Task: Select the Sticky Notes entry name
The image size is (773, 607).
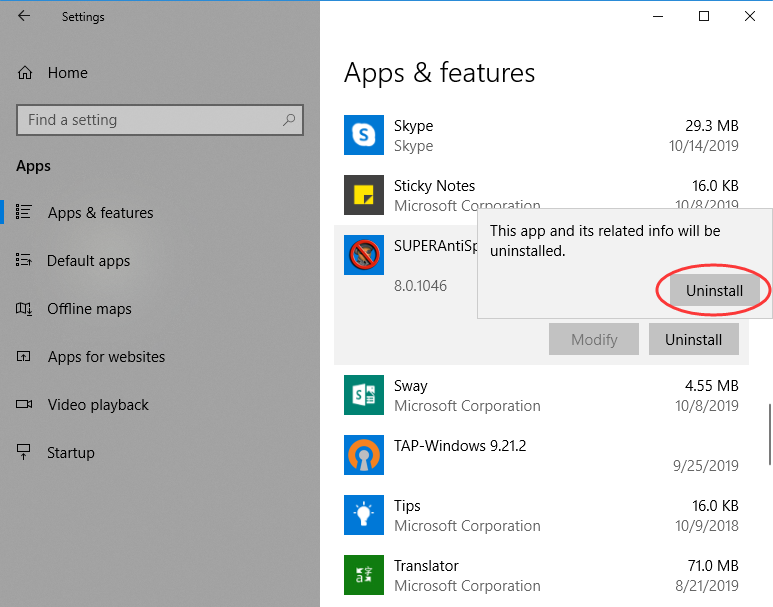Action: tap(434, 186)
